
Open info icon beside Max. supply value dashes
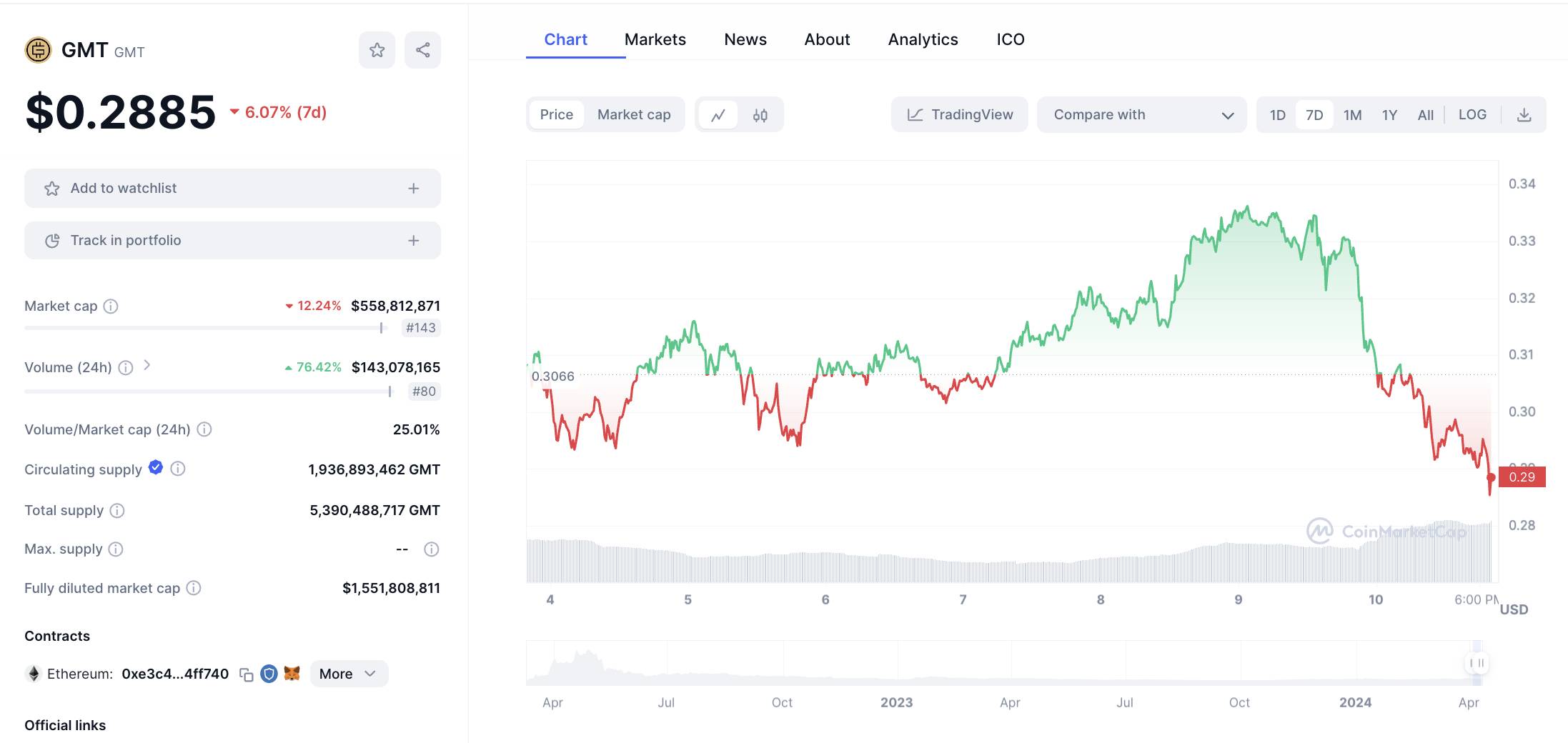click(431, 549)
